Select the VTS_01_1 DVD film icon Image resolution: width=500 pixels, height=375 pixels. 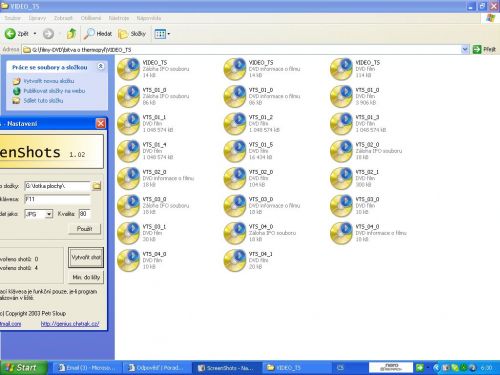coord(129,124)
